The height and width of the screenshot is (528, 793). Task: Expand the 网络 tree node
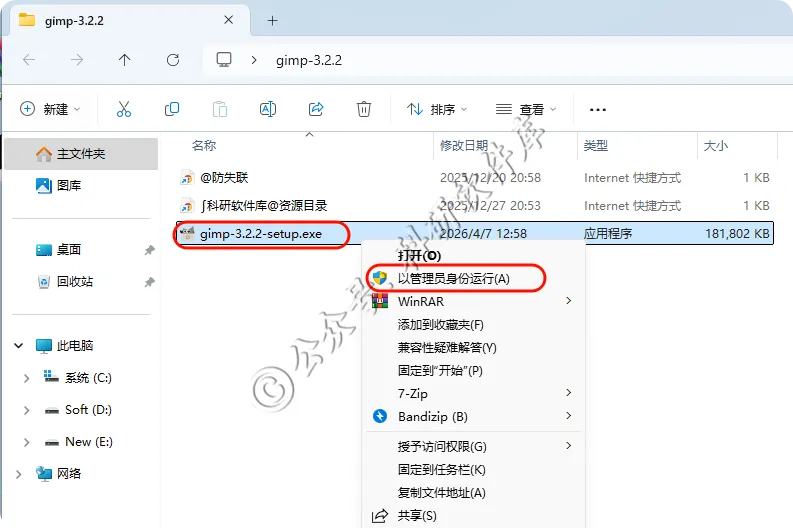[19, 474]
